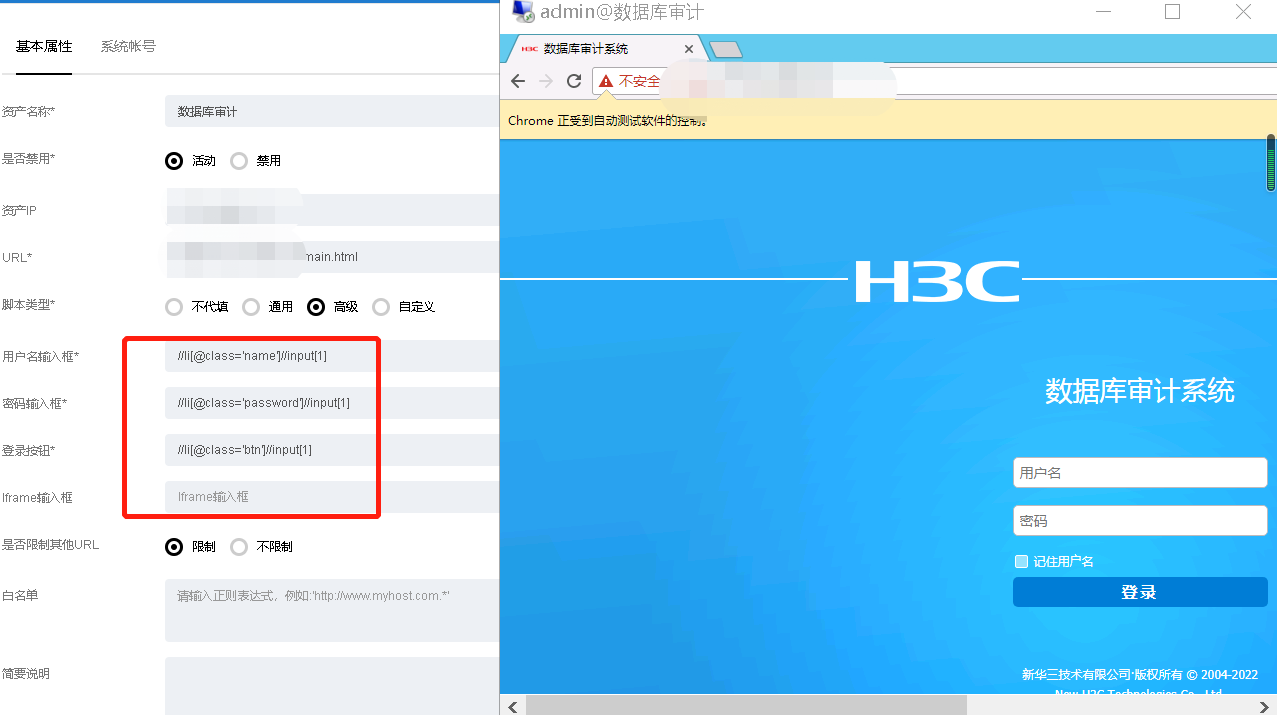
Task: Click the 密码输入框 XPath field
Action: (x=332, y=403)
